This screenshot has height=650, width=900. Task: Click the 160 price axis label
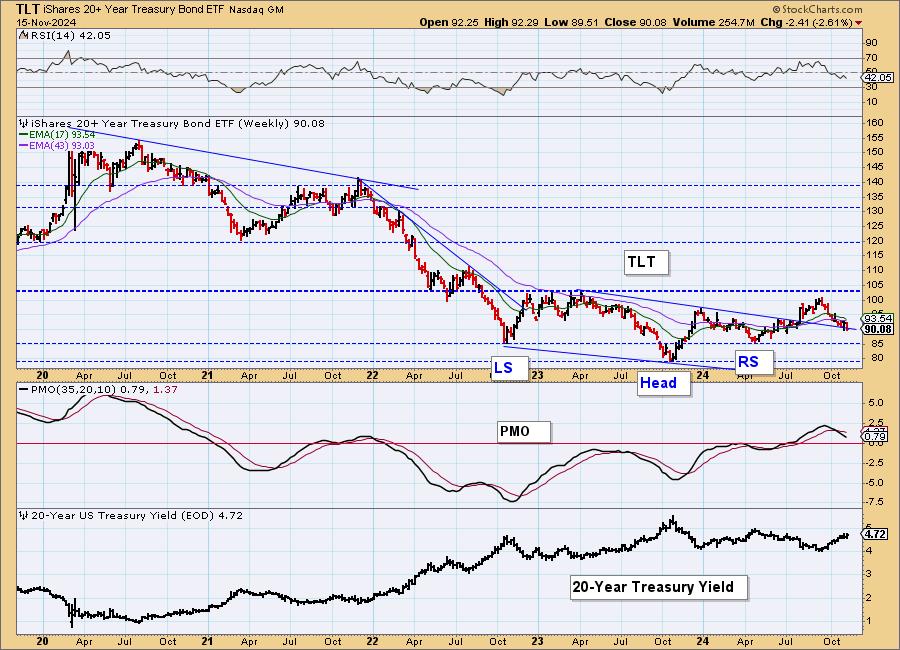pyautogui.click(x=875, y=123)
